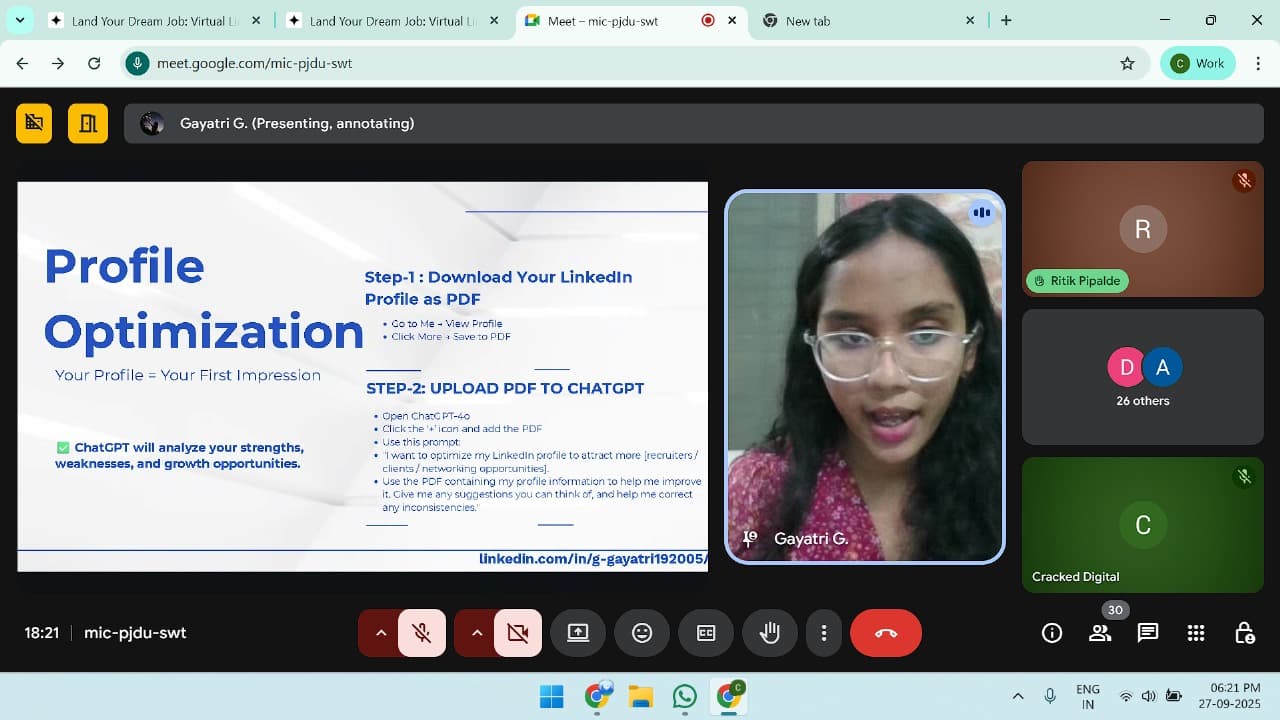The width and height of the screenshot is (1280, 720).
Task: Open the tab search dropdown in Chrome
Action: tap(19, 20)
